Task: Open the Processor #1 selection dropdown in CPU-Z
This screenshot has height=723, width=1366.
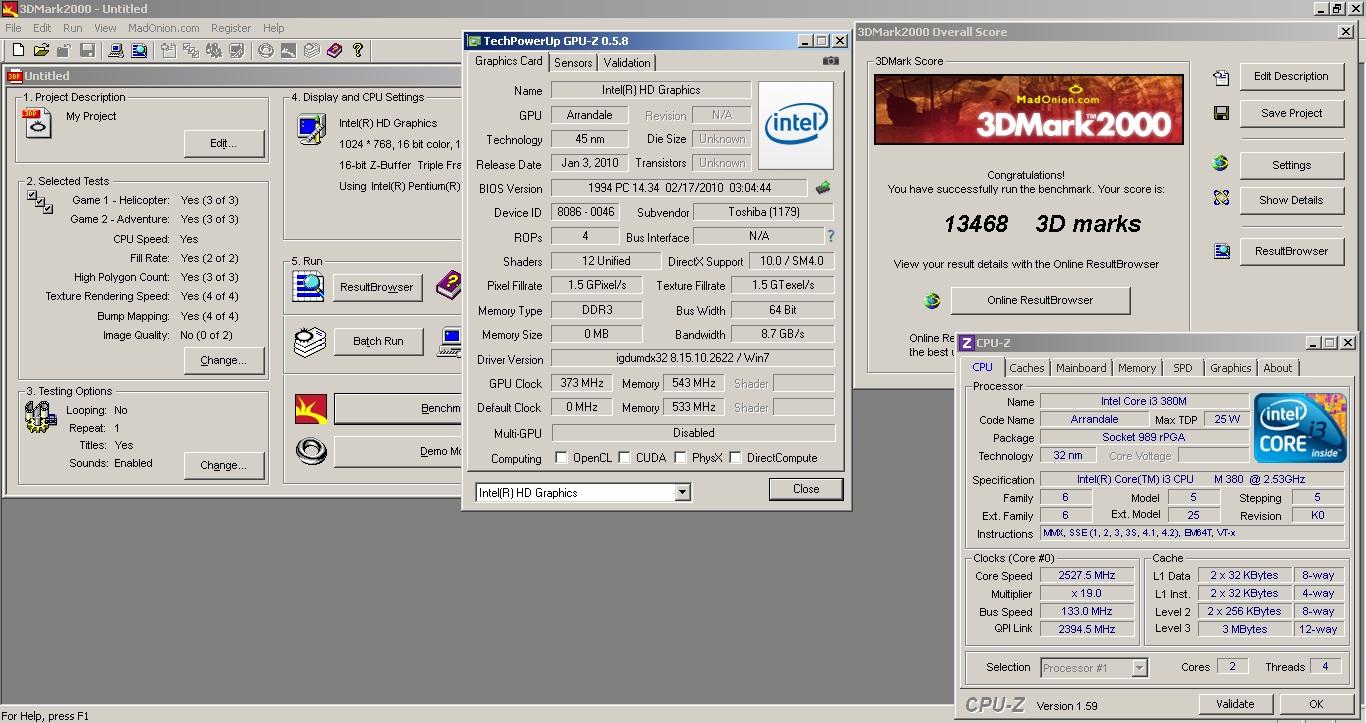Action: point(1139,668)
